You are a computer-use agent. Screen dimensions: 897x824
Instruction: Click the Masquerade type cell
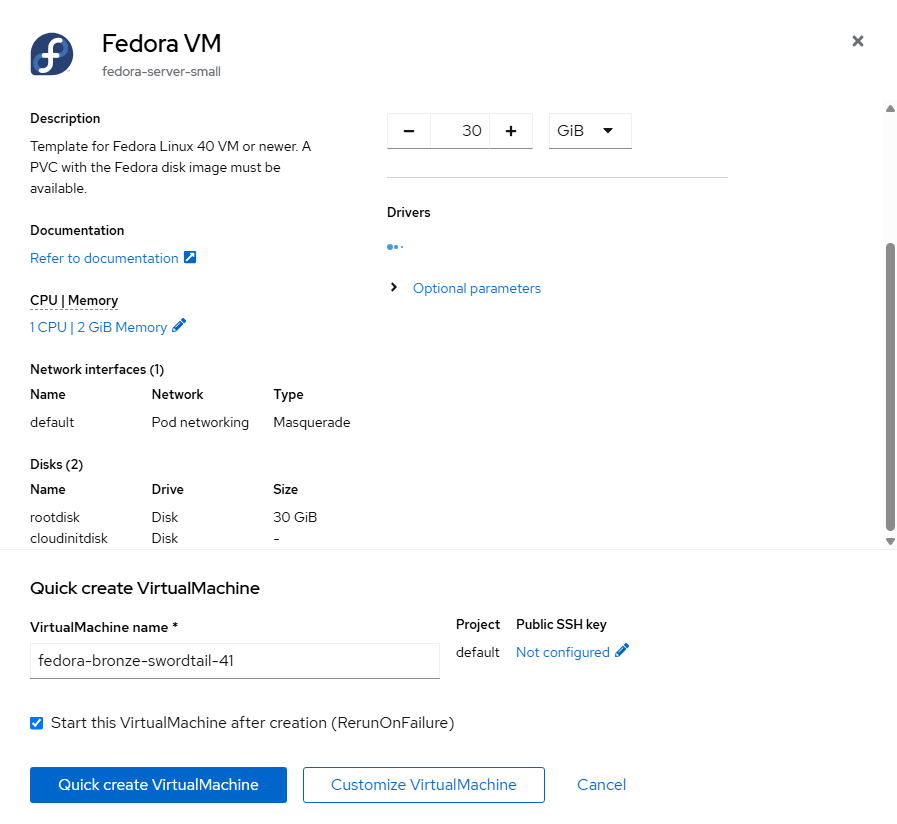tap(312, 422)
